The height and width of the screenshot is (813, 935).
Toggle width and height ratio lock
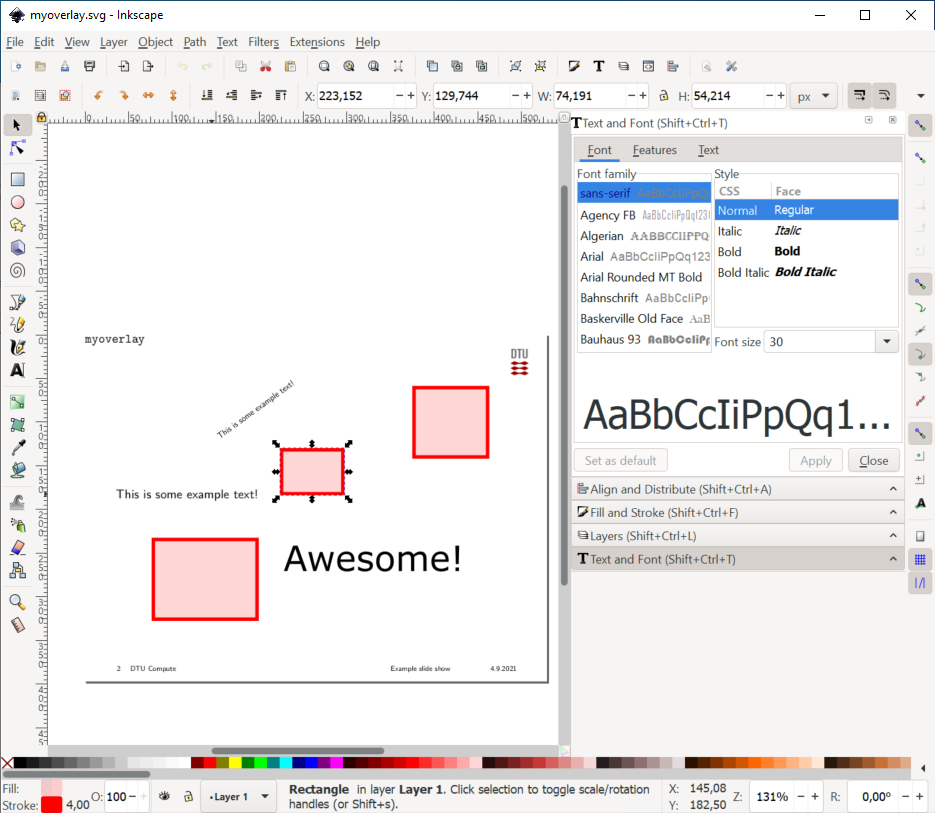[x=663, y=96]
